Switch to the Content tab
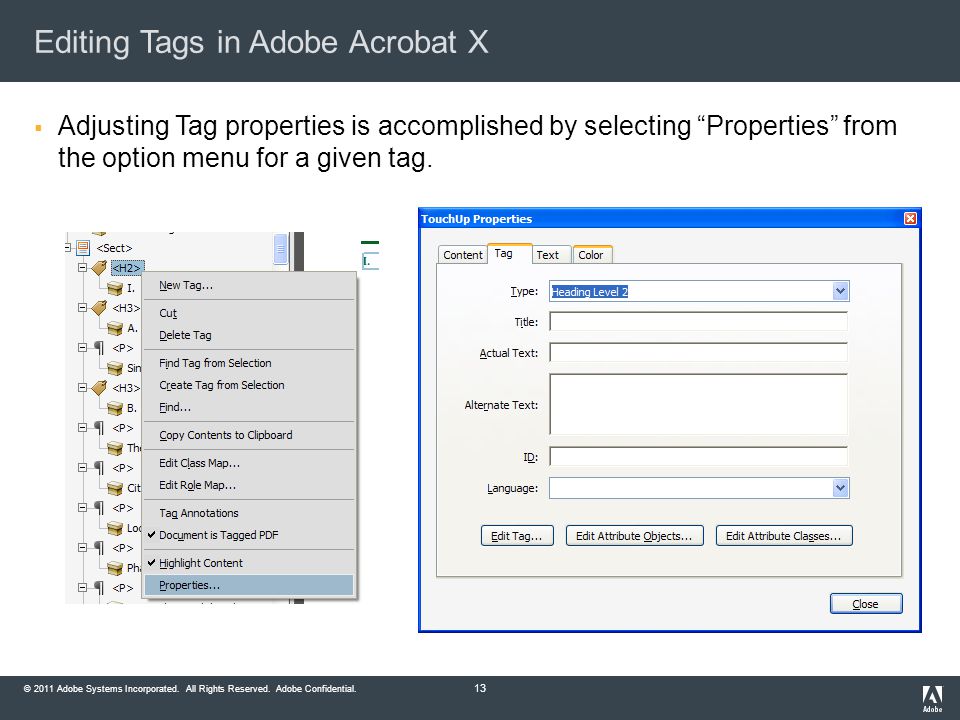Viewport: 960px width, 720px height. (463, 255)
